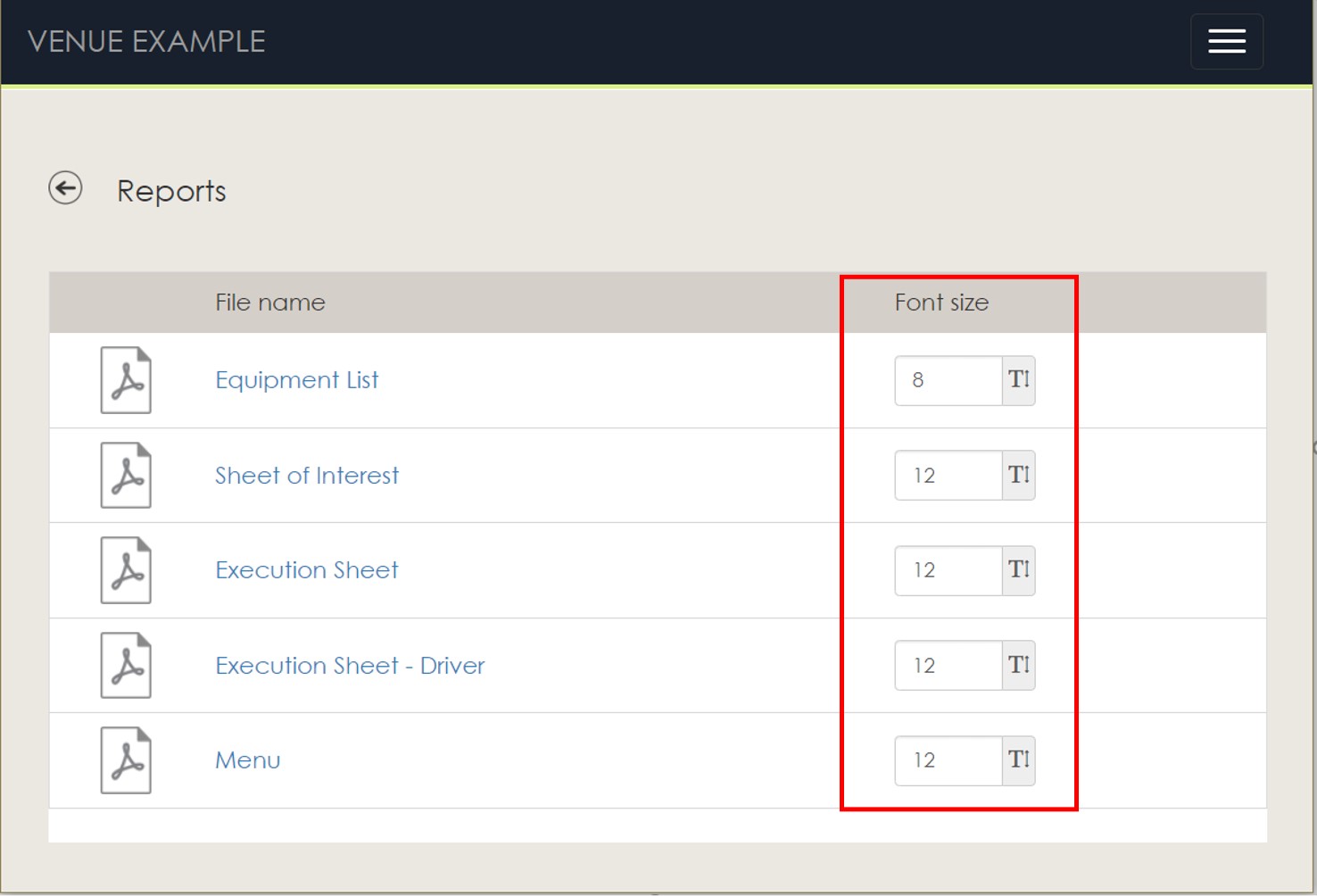Click the File name column header

click(x=270, y=303)
